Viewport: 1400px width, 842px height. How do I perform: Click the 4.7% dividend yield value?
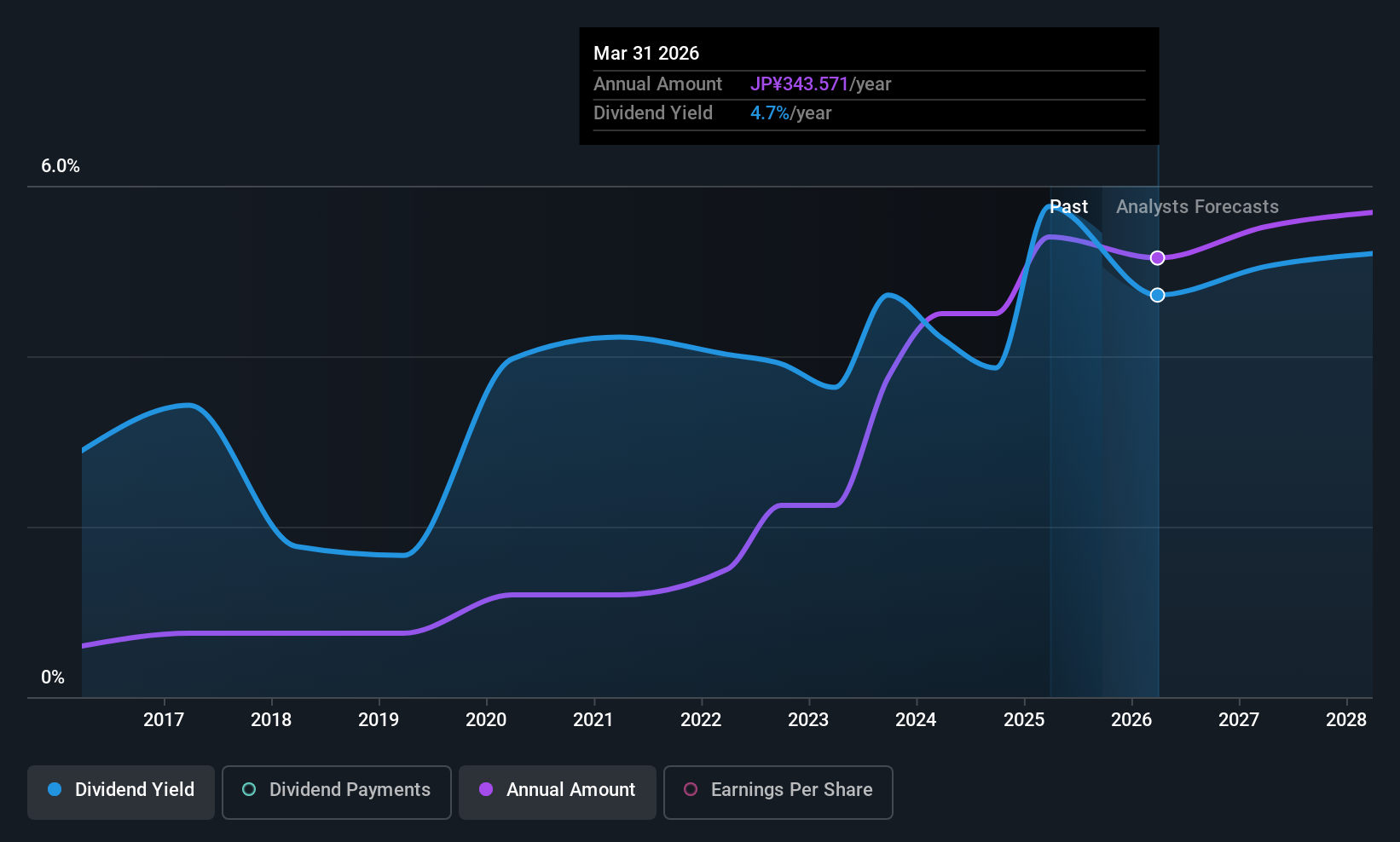point(770,113)
